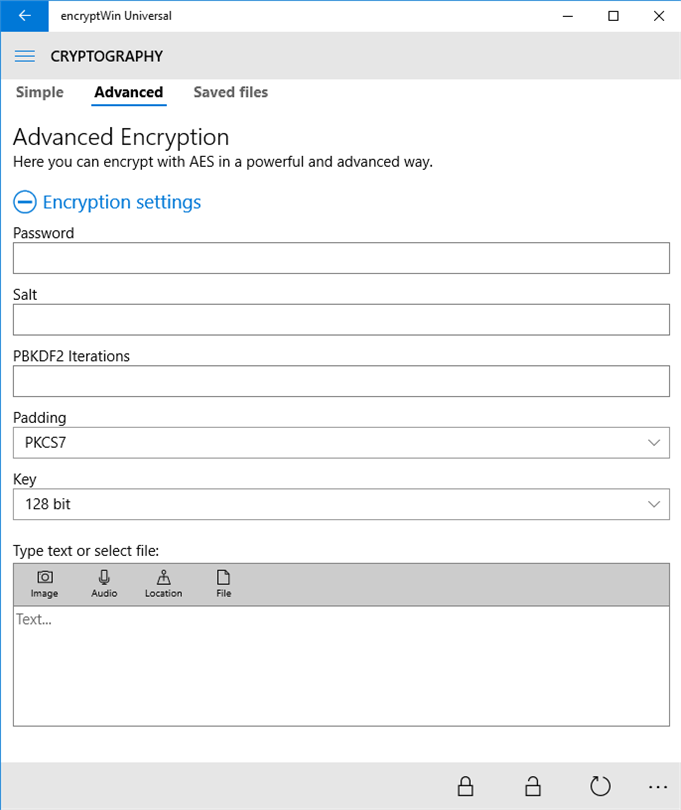
Task: Switch to the Simple tab
Action: pyautogui.click(x=40, y=92)
